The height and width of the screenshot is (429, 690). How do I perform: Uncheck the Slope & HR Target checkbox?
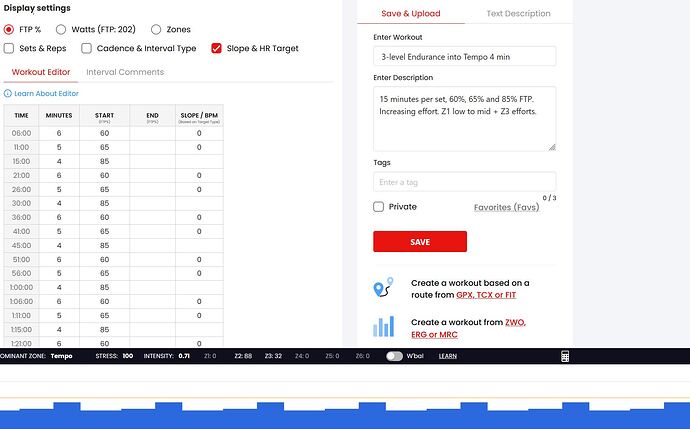point(216,48)
